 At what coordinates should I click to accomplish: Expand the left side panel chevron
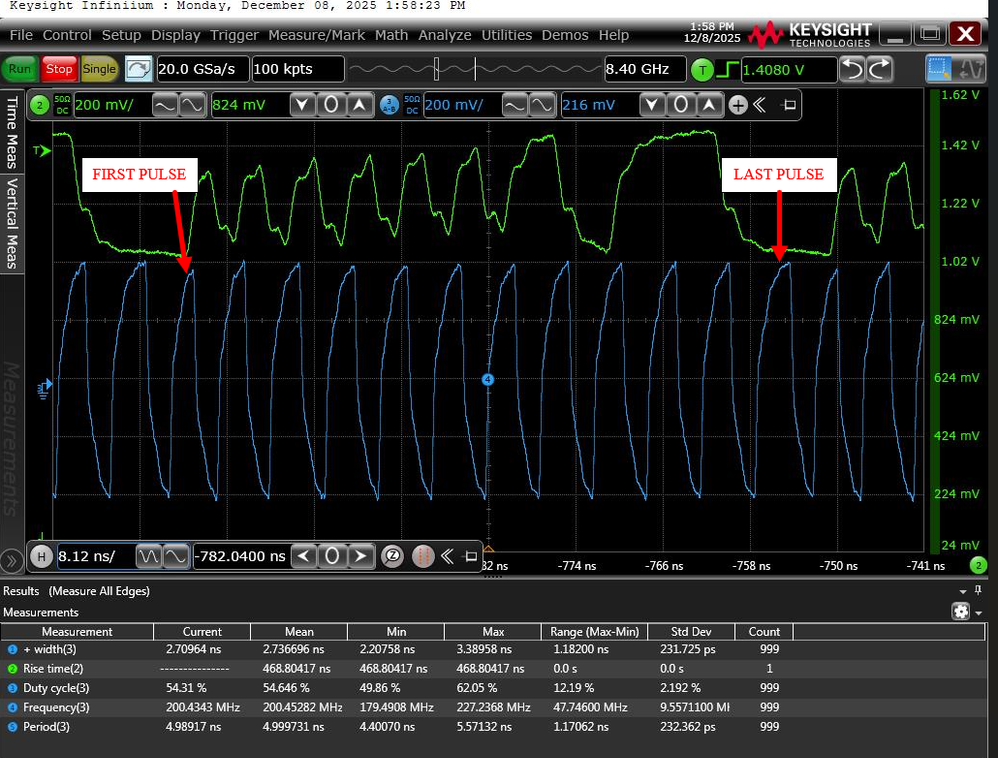(x=12, y=560)
